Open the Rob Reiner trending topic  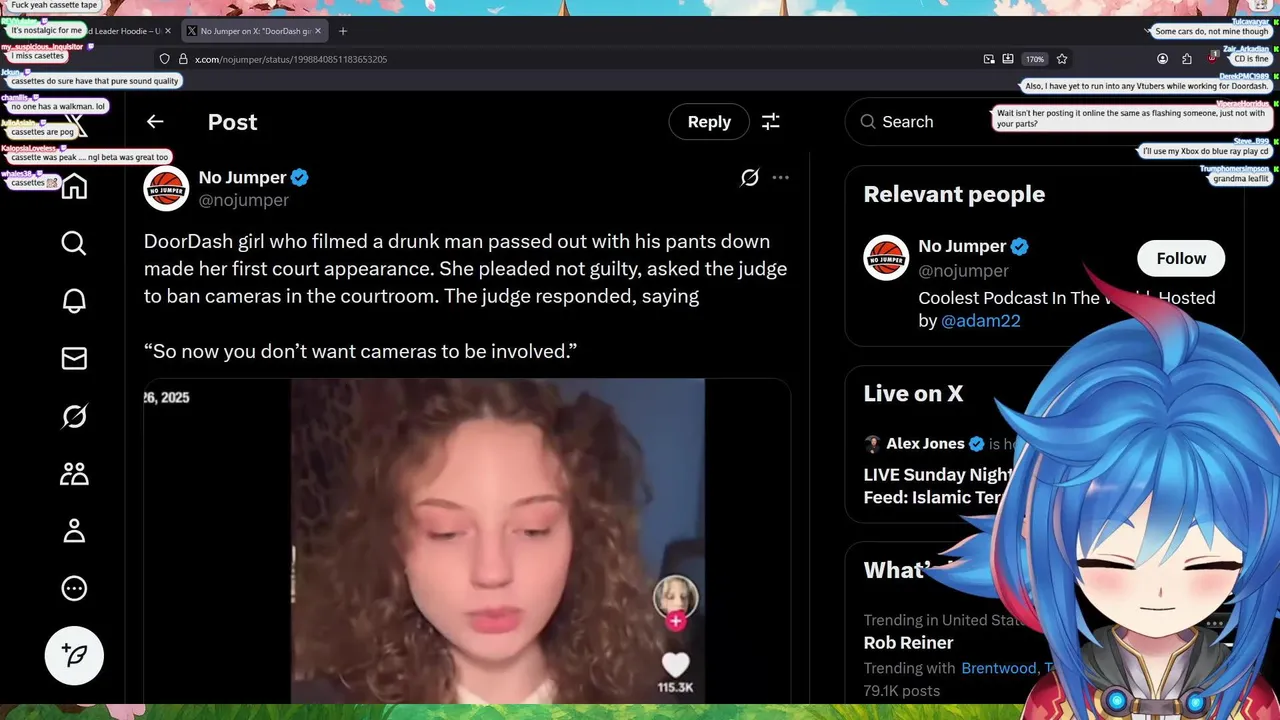point(908,642)
